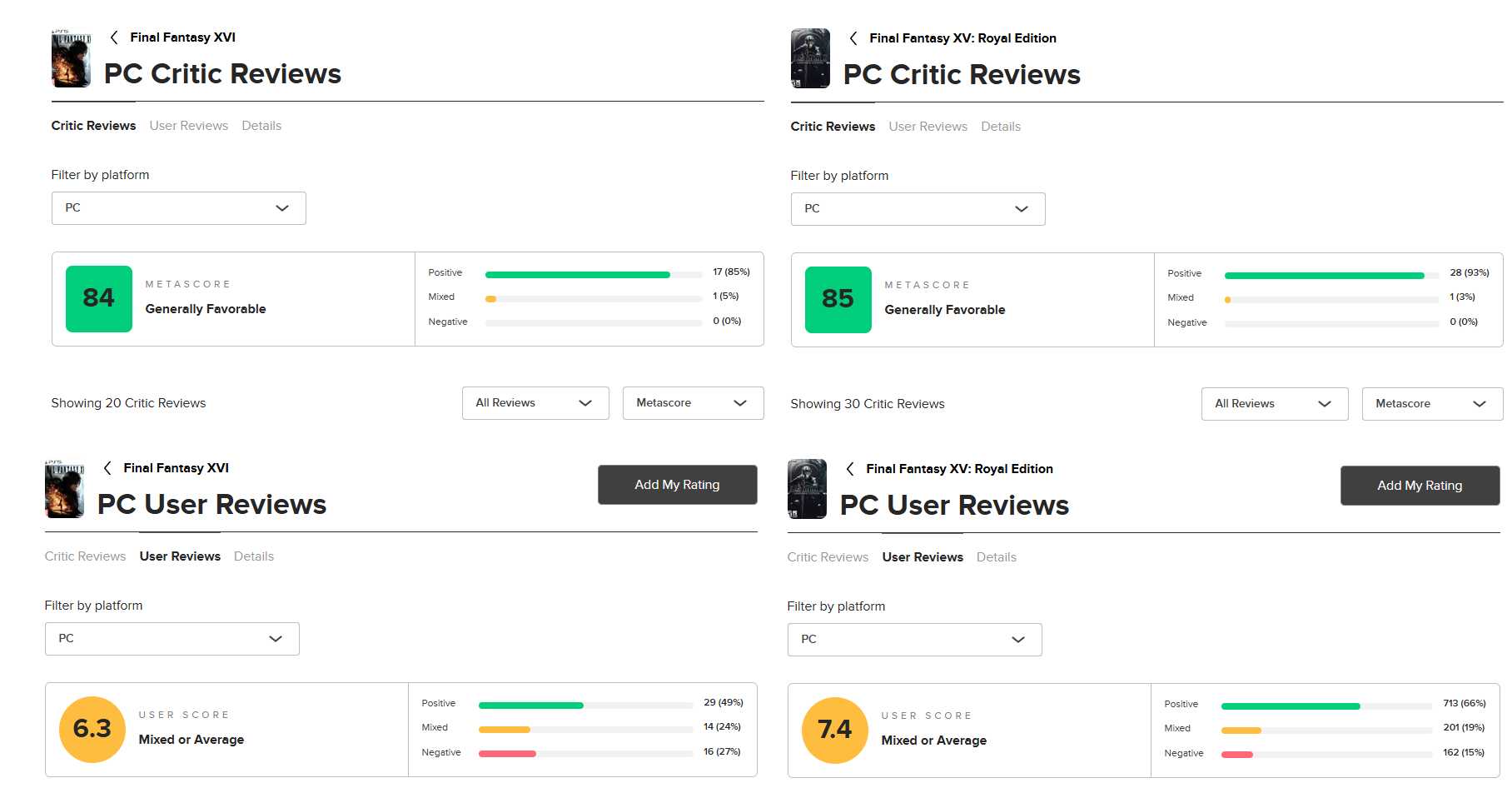Open the Final Fantasy XV cover art beside PC Critic Reviews
The height and width of the screenshot is (788, 1512).
(810, 58)
